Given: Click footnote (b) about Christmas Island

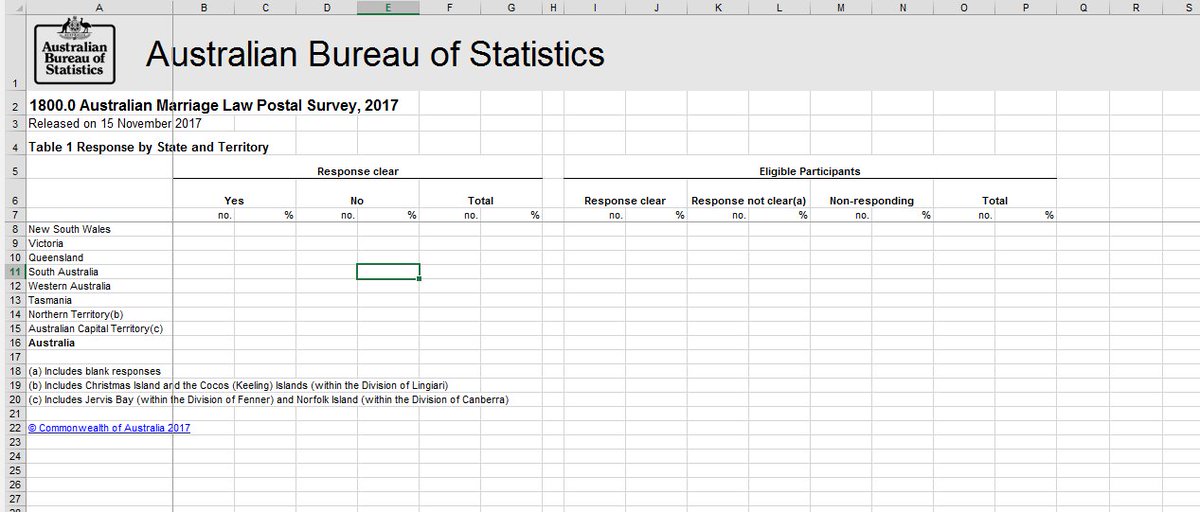Looking at the screenshot, I should point(238,385).
